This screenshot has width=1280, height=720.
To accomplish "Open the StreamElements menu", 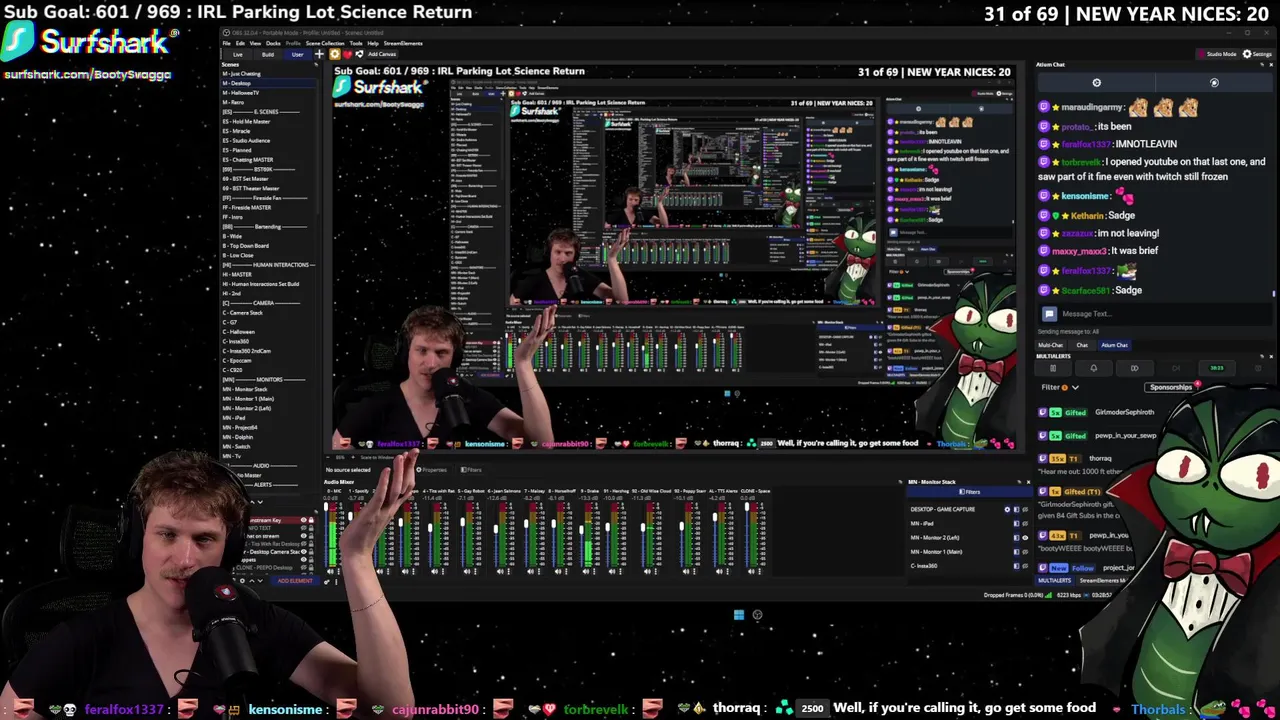I will (403, 43).
